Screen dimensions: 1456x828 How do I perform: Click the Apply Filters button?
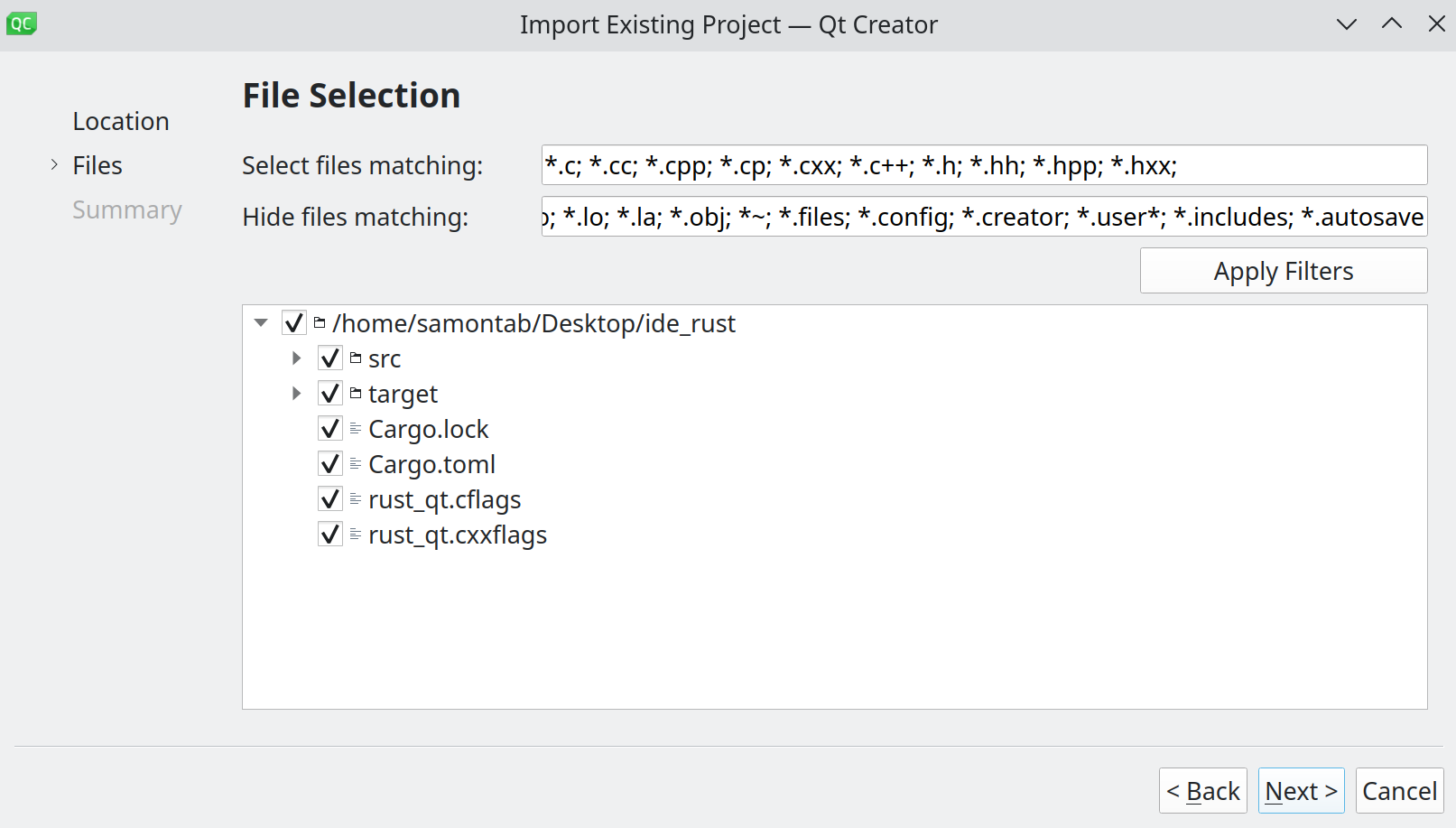(x=1283, y=270)
